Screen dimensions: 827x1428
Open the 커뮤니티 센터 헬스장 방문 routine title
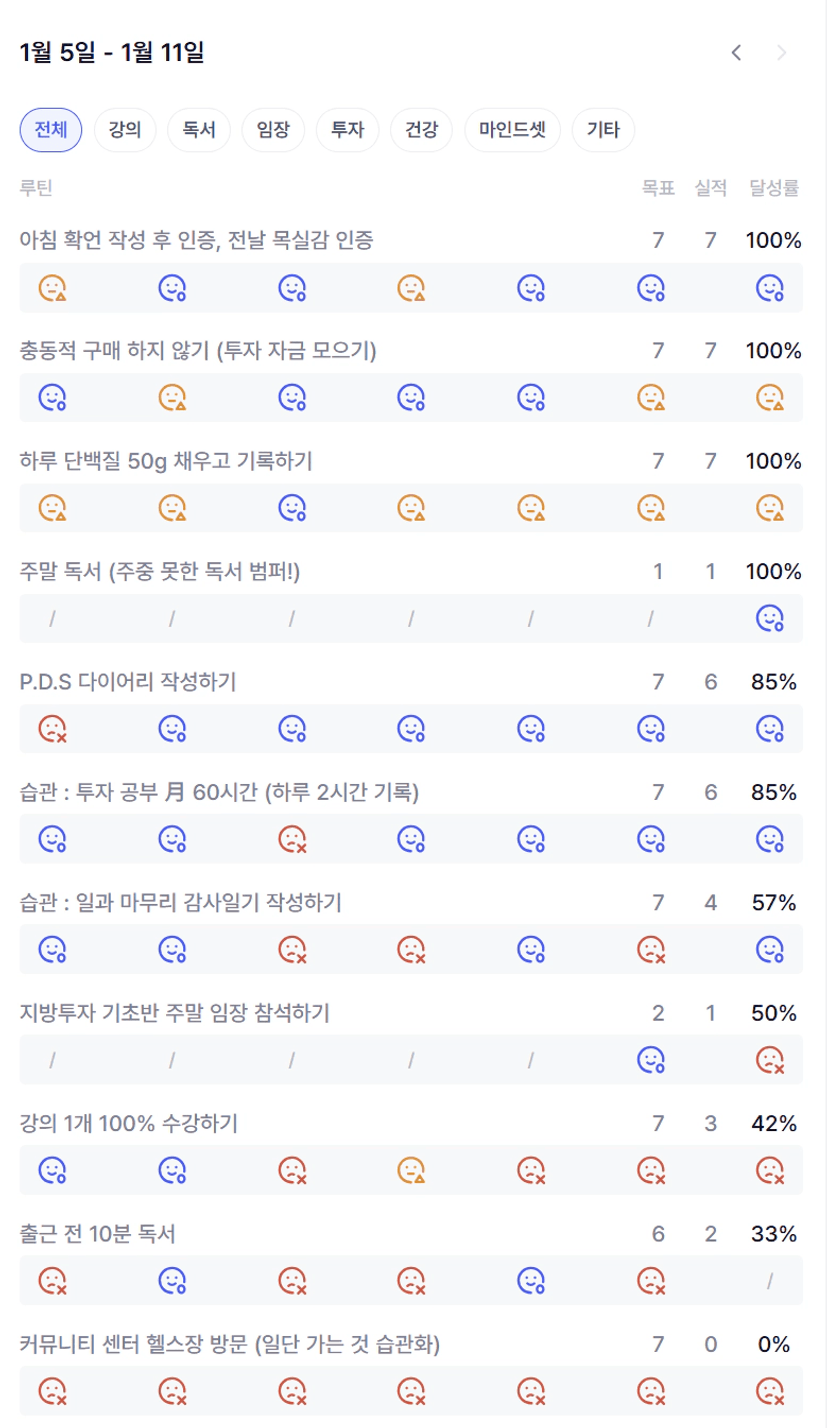tap(229, 1344)
